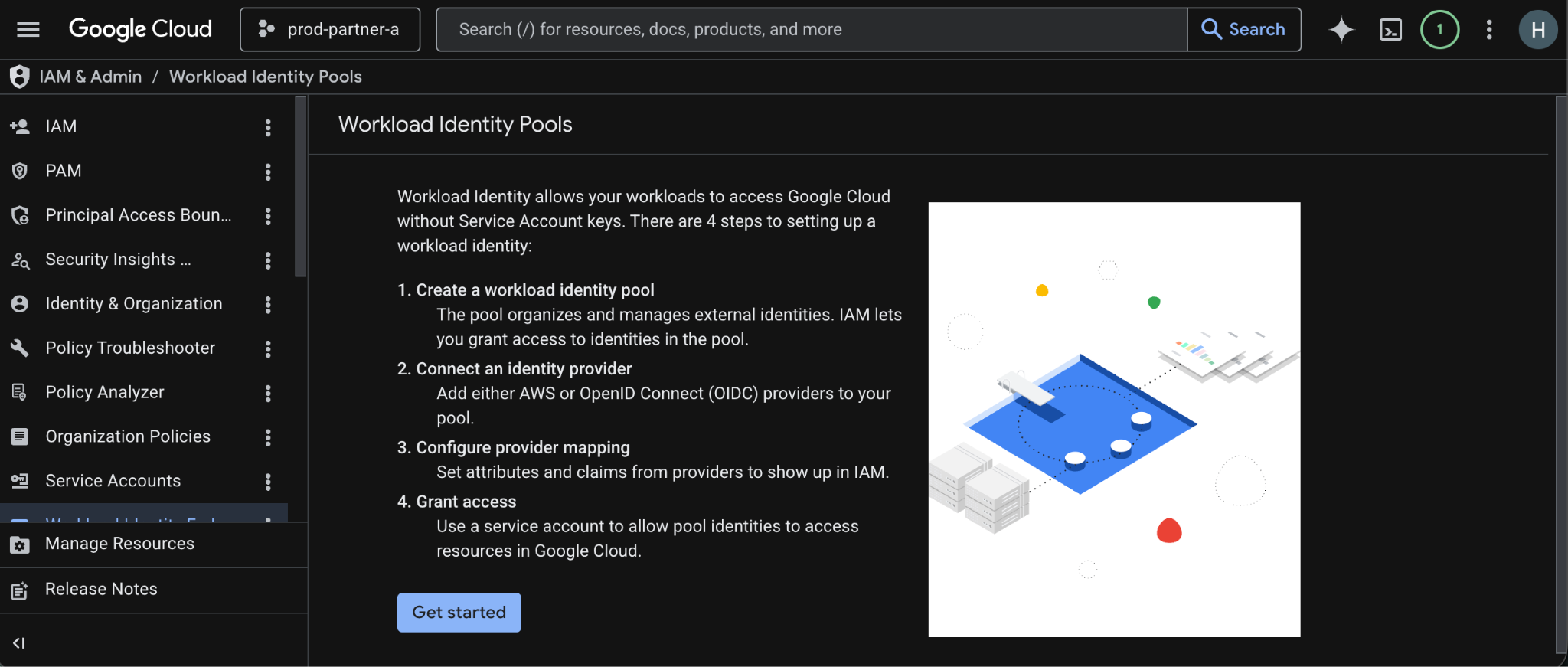Open more options for Security Insights
1568x667 pixels.
click(268, 260)
